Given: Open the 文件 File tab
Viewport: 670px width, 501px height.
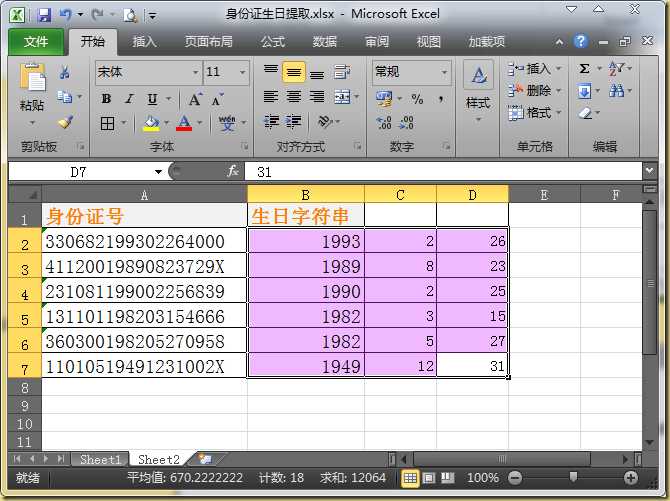Looking at the screenshot, I should 36,42.
